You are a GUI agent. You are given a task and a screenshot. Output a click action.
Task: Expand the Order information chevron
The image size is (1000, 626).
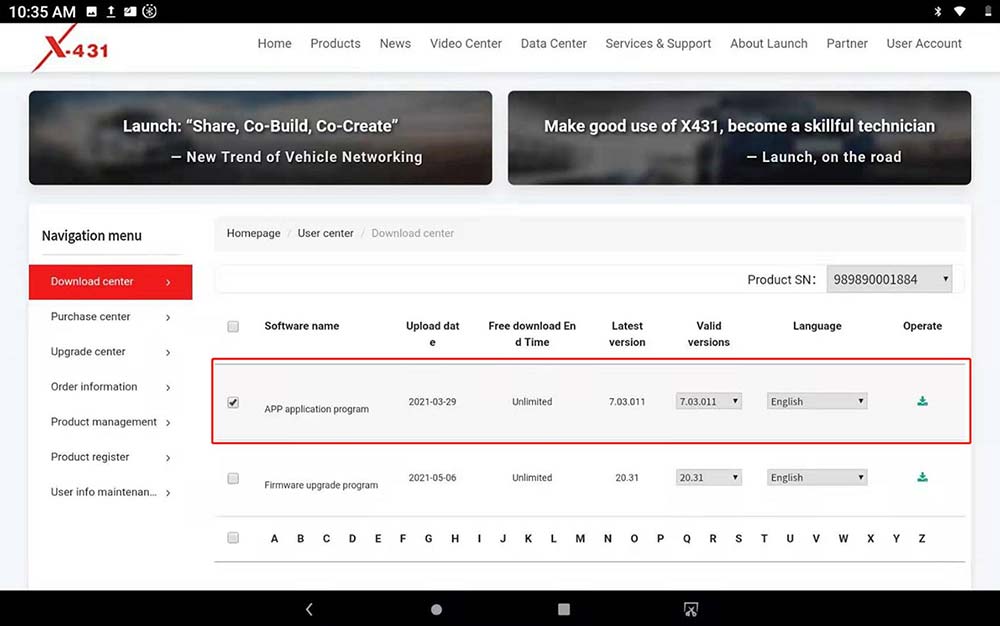click(168, 388)
